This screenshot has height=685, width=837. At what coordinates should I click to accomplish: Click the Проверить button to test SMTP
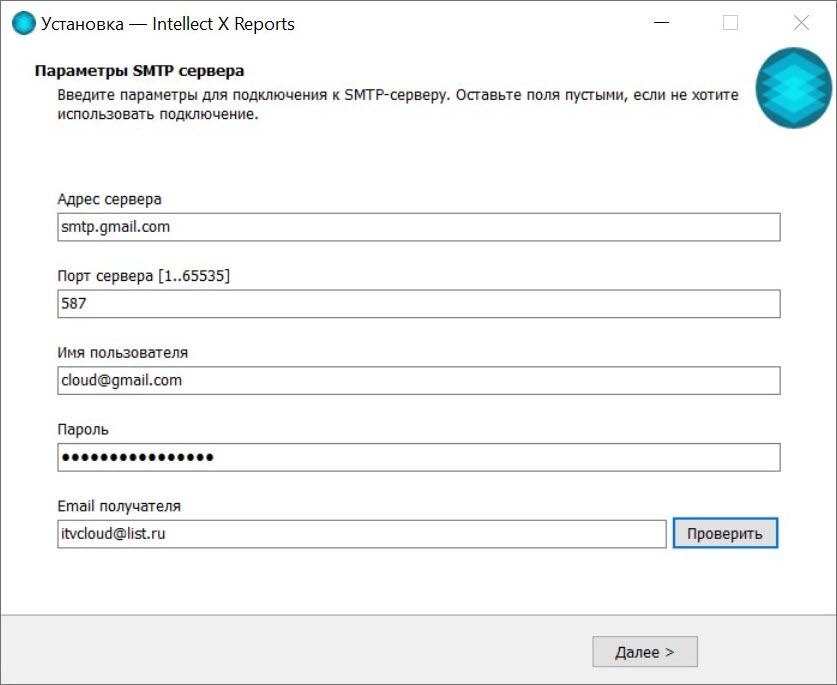(725, 533)
